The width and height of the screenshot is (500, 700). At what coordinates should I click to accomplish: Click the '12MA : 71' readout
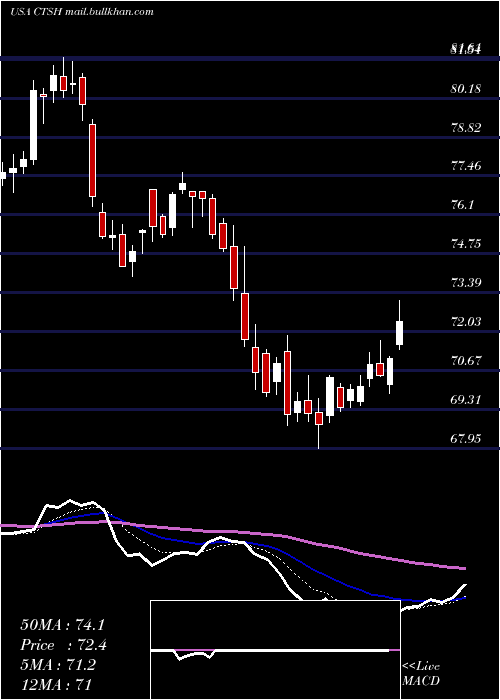pyautogui.click(x=56, y=684)
